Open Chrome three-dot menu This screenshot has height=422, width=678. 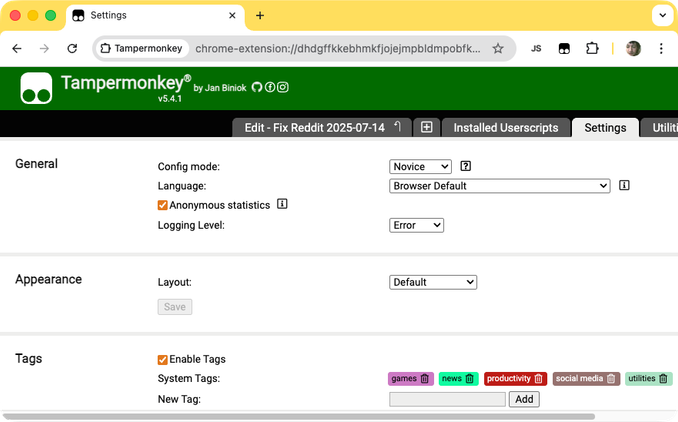(x=661, y=48)
